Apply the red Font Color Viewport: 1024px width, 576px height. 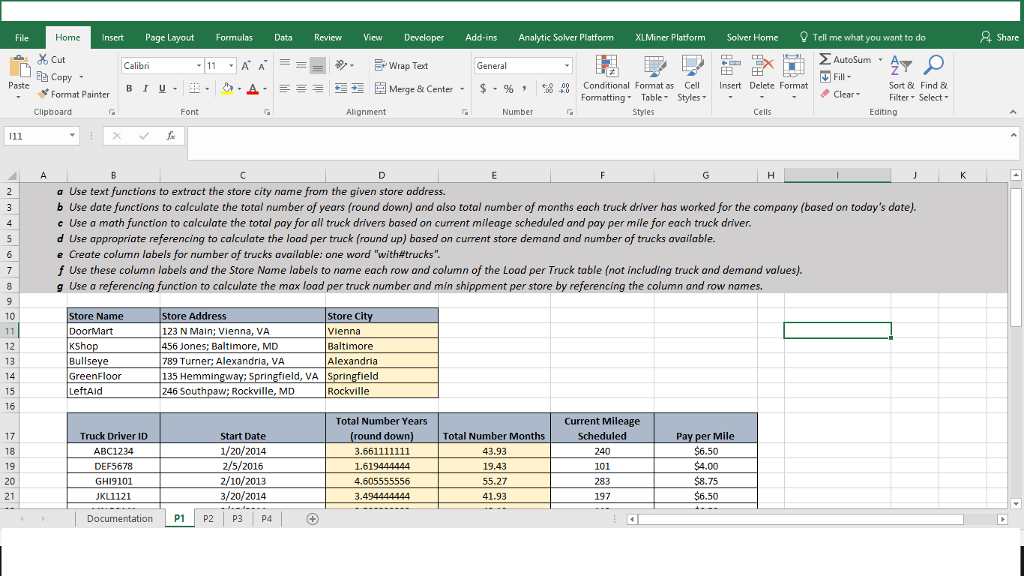tap(253, 88)
